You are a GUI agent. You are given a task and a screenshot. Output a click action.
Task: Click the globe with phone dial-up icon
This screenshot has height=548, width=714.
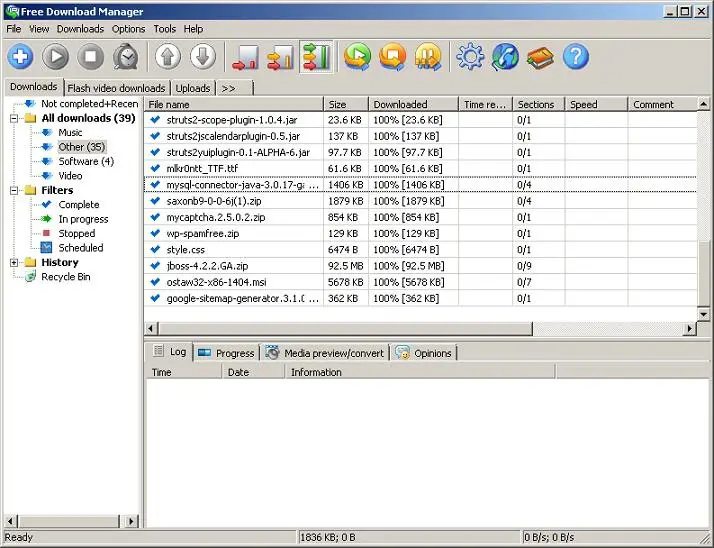[x=505, y=57]
